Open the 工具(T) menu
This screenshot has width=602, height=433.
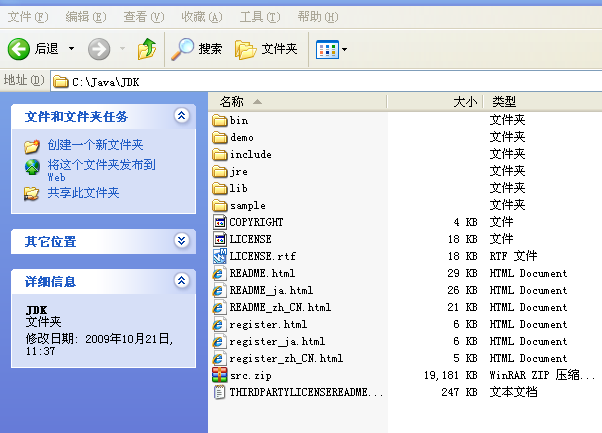(x=260, y=17)
